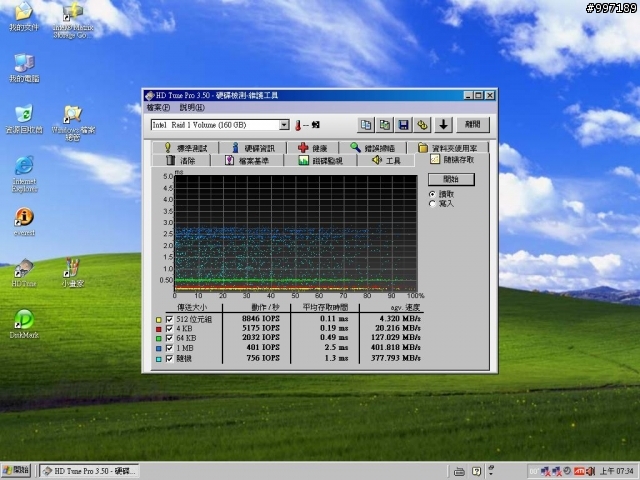Click the 上午 07:34 taskbar clock
Image resolution: width=640 pixels, height=480 pixels.
point(616,471)
